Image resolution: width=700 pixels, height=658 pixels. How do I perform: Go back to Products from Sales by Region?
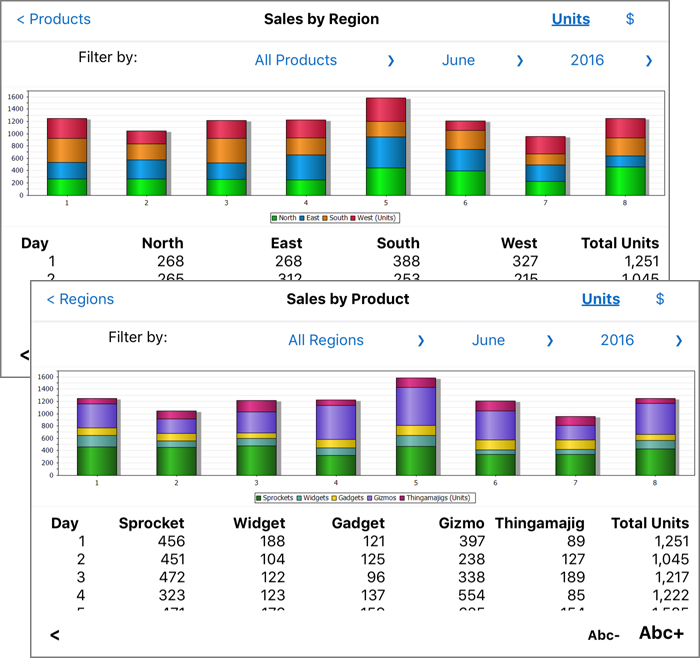(x=54, y=19)
